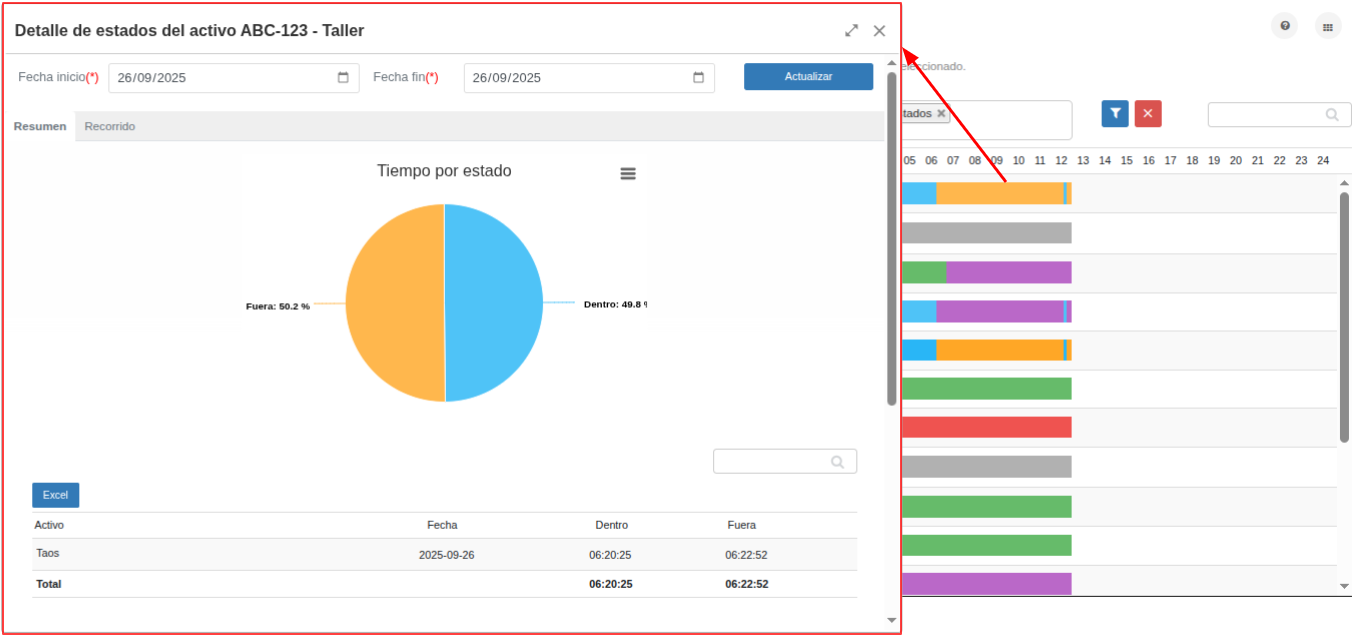
Task: Open the help icon in the background page
Action: pos(1285,27)
